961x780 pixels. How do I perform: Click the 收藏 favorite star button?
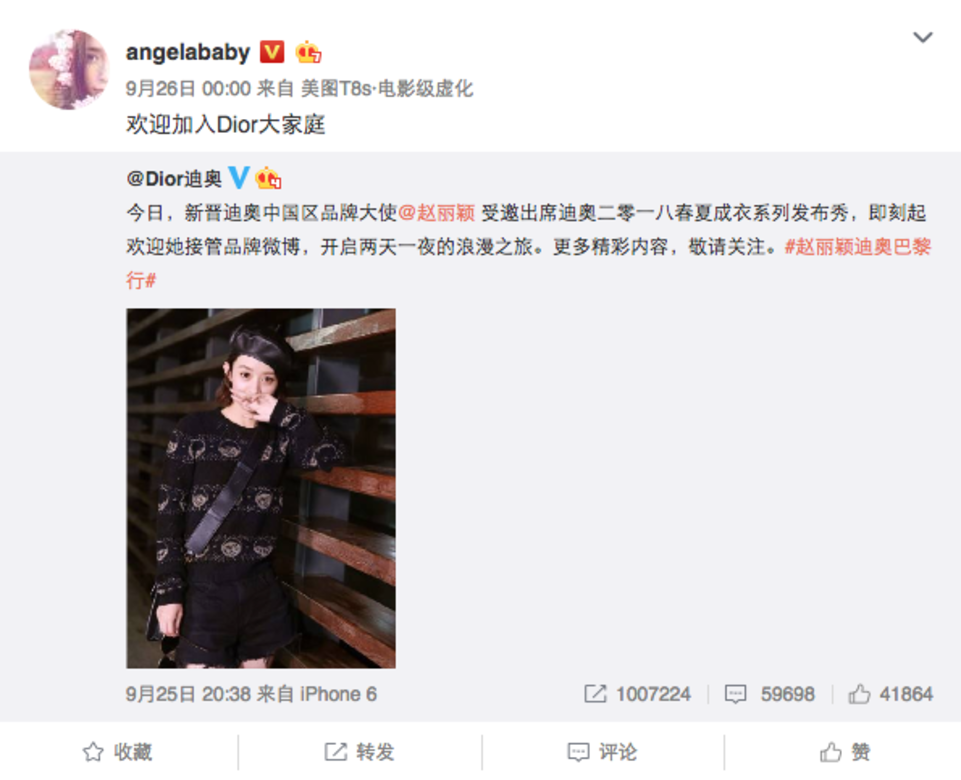118,752
